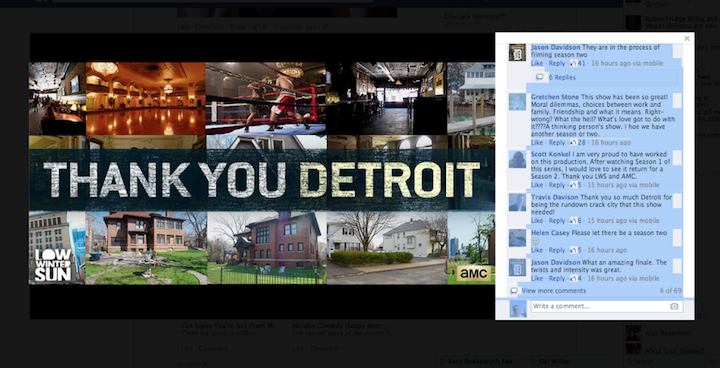Screen dimensions: 720x368
Task: Click the 16 hours ago timestamp on Helen Casey's comment
Action: point(607,250)
